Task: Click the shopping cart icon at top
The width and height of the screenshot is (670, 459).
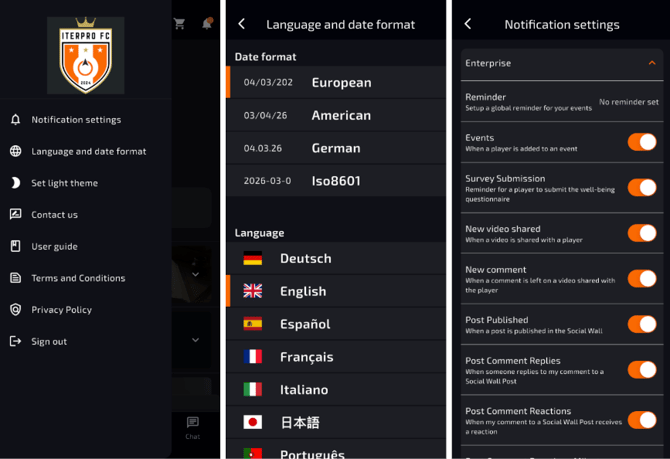Action: (179, 24)
